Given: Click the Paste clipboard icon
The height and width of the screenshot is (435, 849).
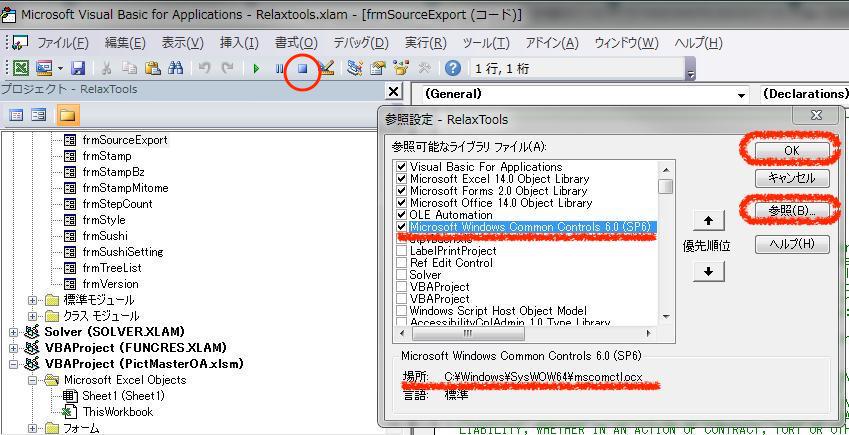Looking at the screenshot, I should [x=153, y=68].
